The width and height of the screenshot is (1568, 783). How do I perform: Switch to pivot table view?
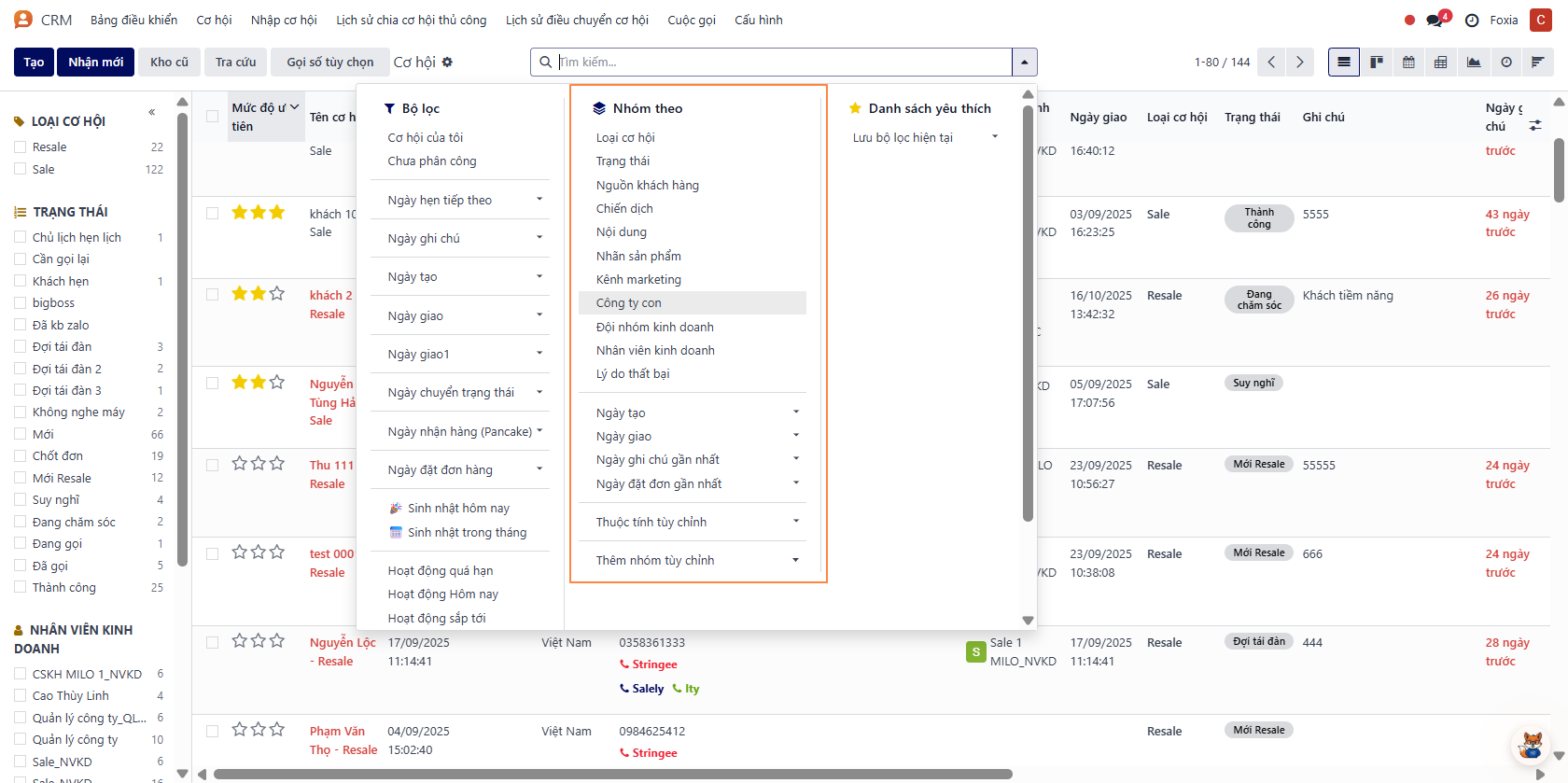pos(1441,63)
